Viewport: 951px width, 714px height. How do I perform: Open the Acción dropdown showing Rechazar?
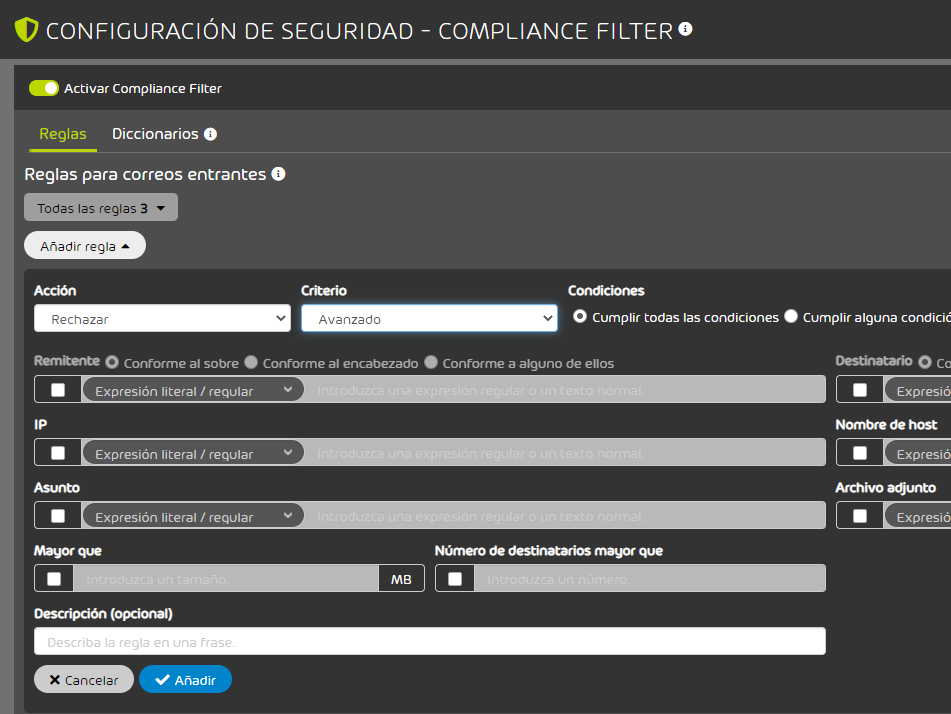pos(163,318)
